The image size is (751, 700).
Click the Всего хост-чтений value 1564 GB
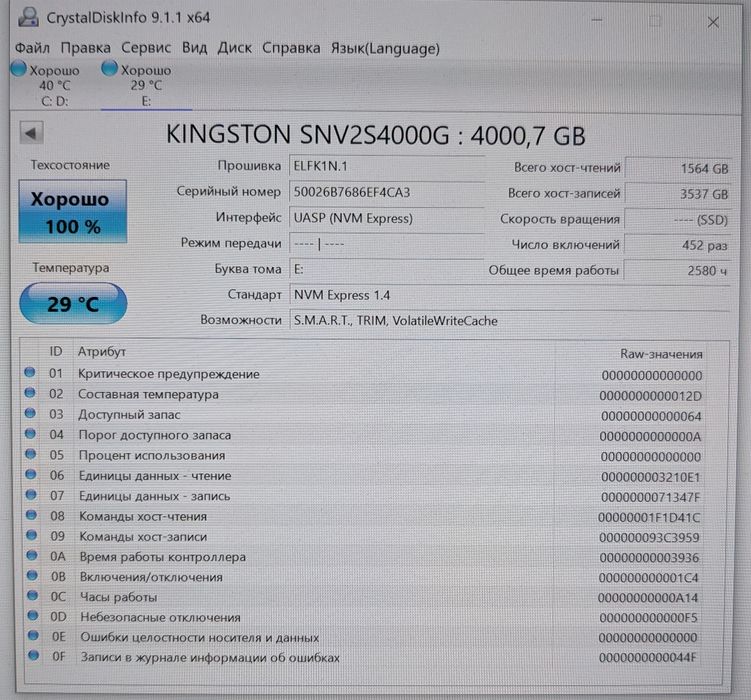(678, 169)
